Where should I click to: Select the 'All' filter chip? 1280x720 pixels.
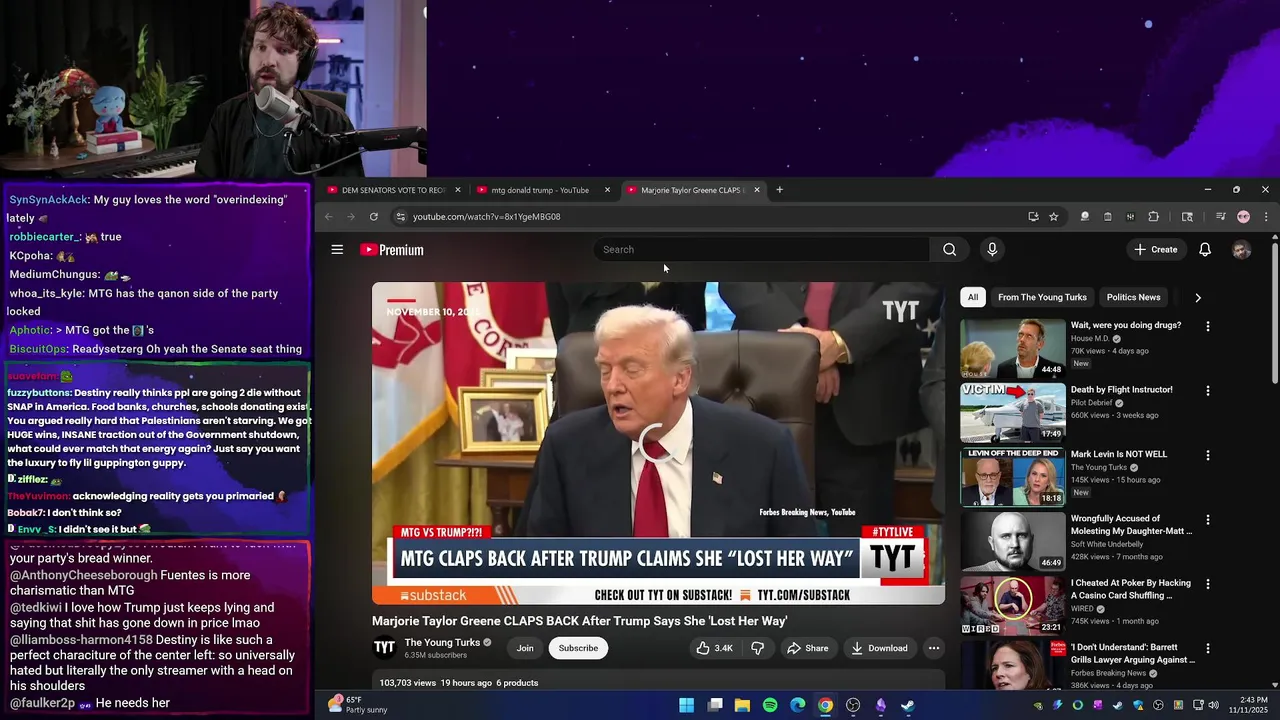[x=973, y=297]
